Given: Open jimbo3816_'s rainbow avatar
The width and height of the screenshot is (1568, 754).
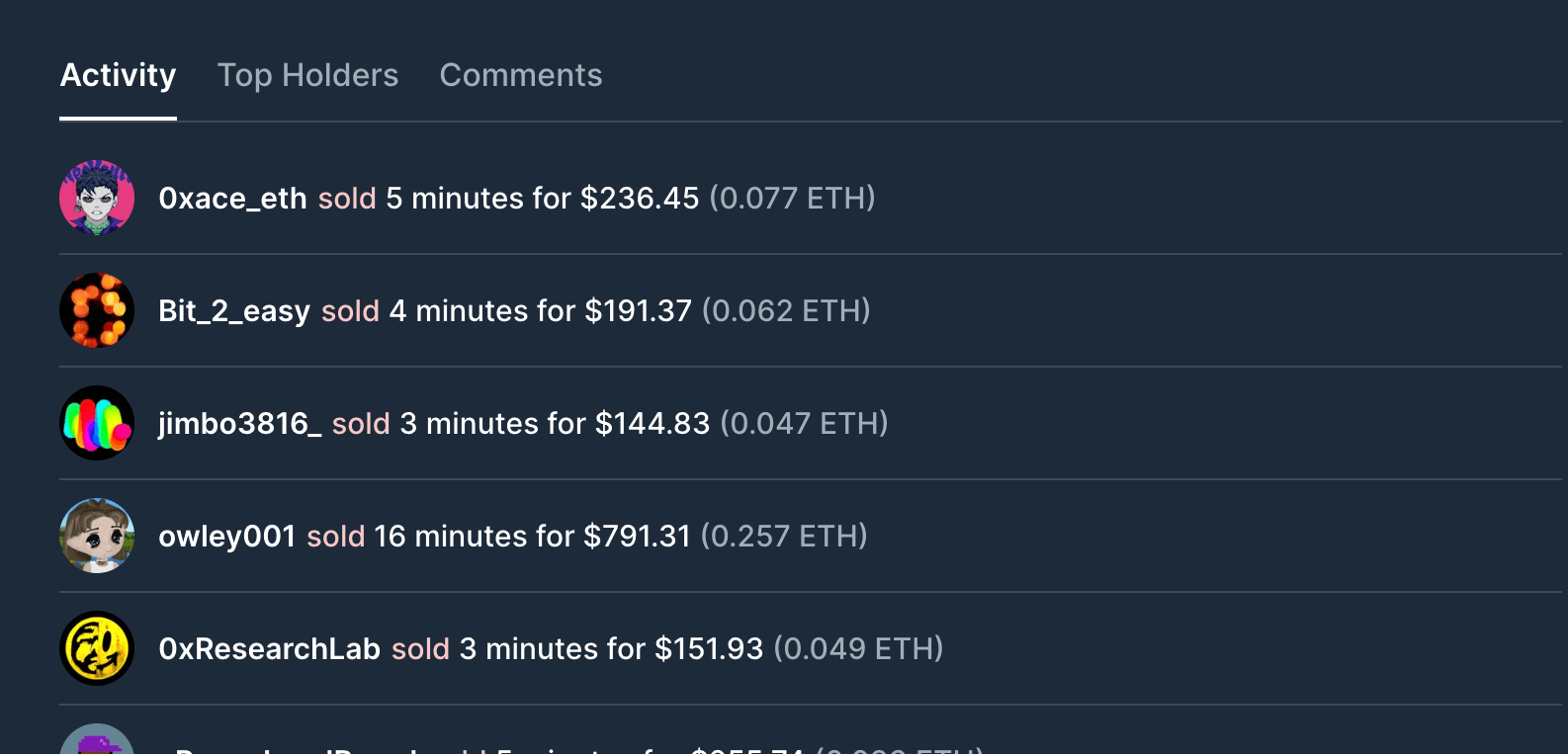Looking at the screenshot, I should pos(97,423).
